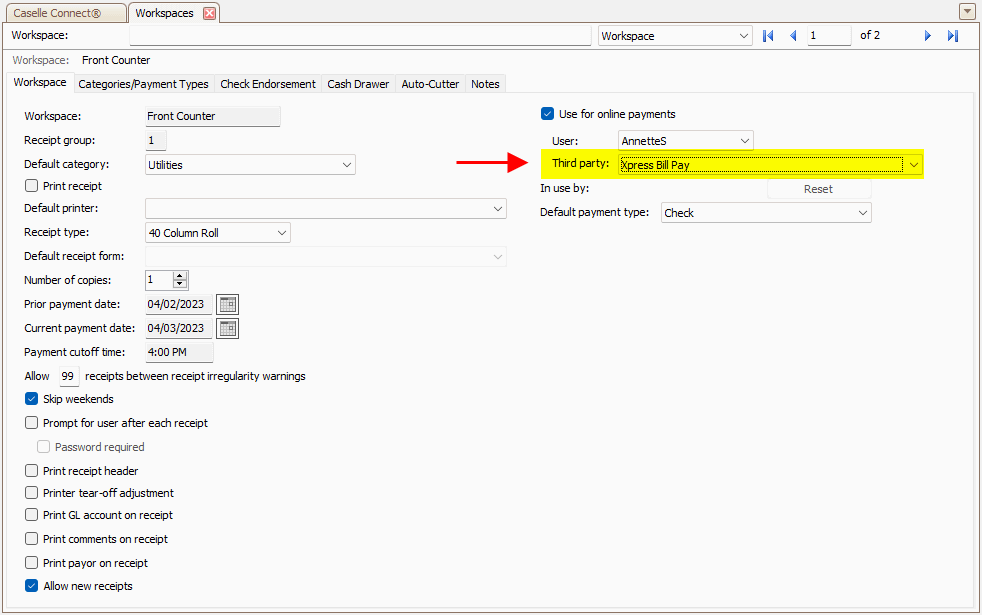
Task: Open calendar for Prior payment date
Action: coord(227,304)
